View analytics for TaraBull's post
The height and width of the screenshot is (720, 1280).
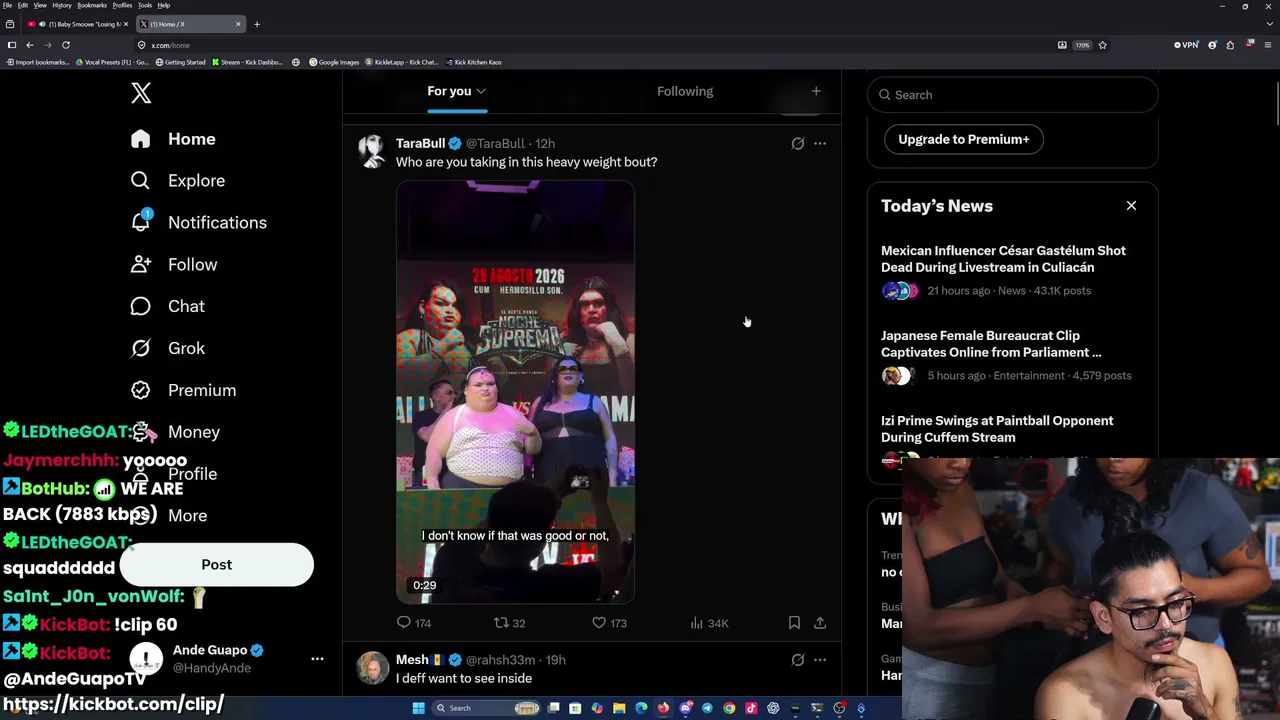pyautogui.click(x=697, y=623)
